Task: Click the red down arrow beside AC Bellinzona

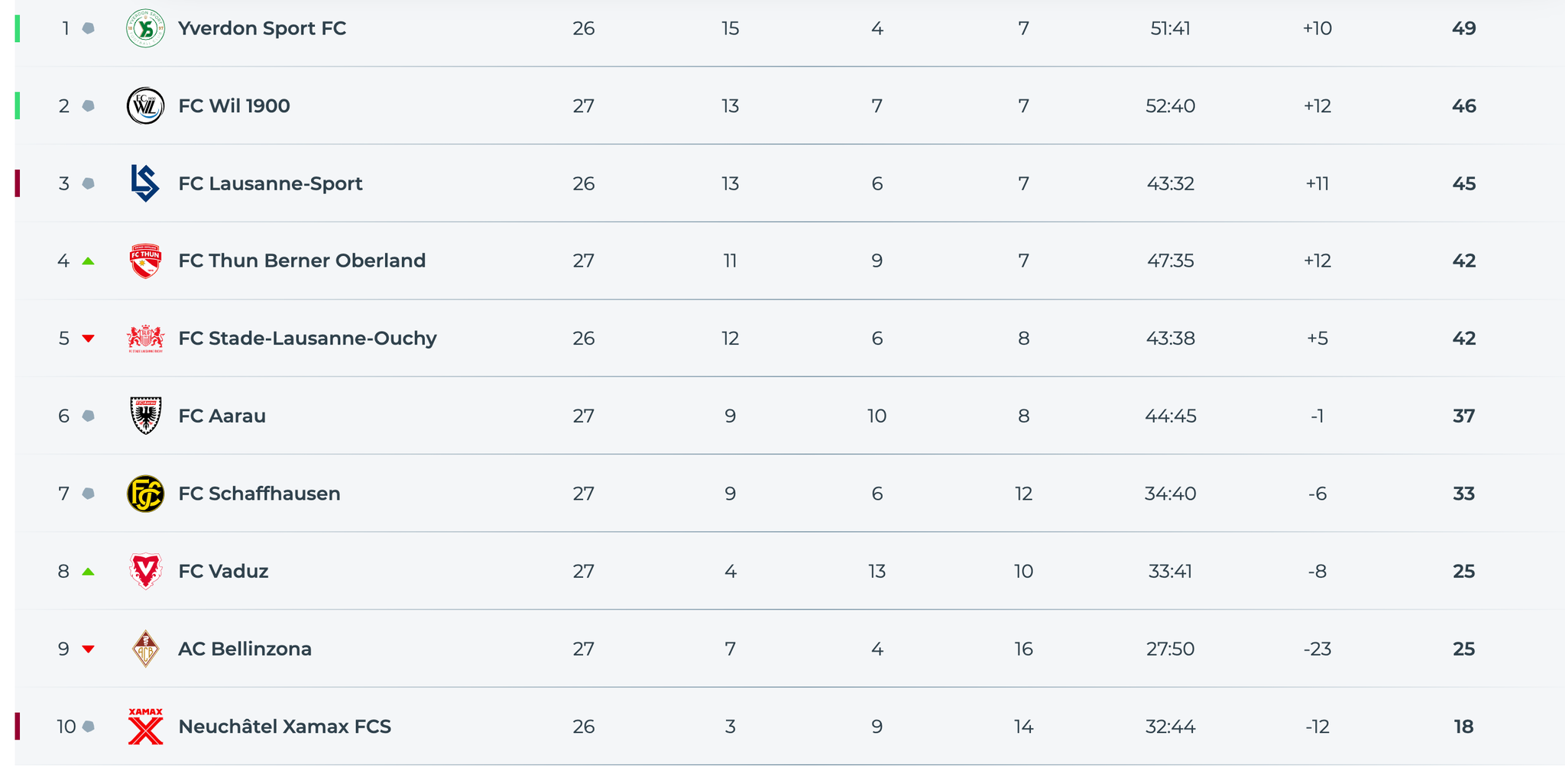Action: point(88,649)
